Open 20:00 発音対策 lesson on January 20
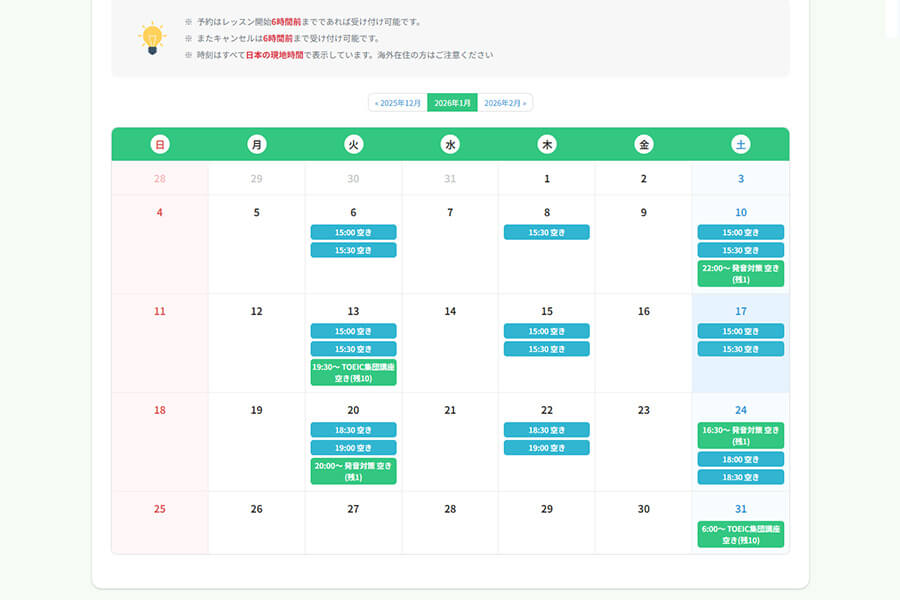Image resolution: width=900 pixels, height=600 pixels. [353, 472]
